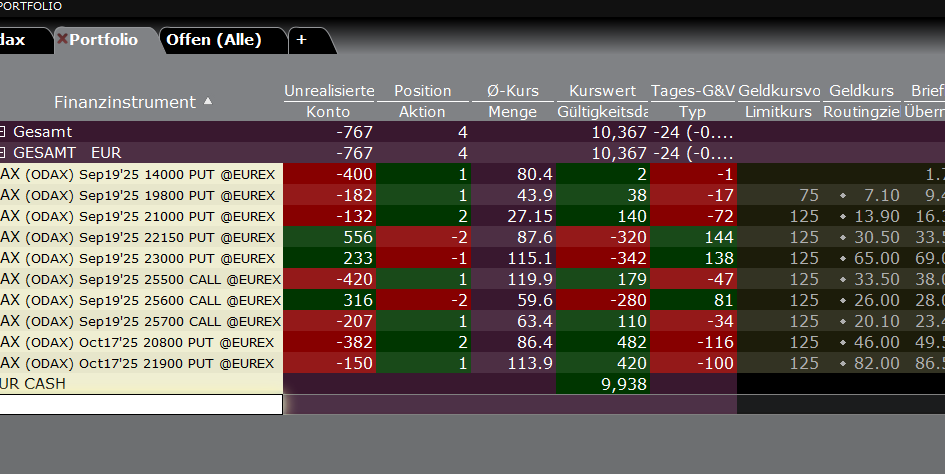Collapse the Gesamt summary row
The width and height of the screenshot is (945, 474).
pos(3,131)
